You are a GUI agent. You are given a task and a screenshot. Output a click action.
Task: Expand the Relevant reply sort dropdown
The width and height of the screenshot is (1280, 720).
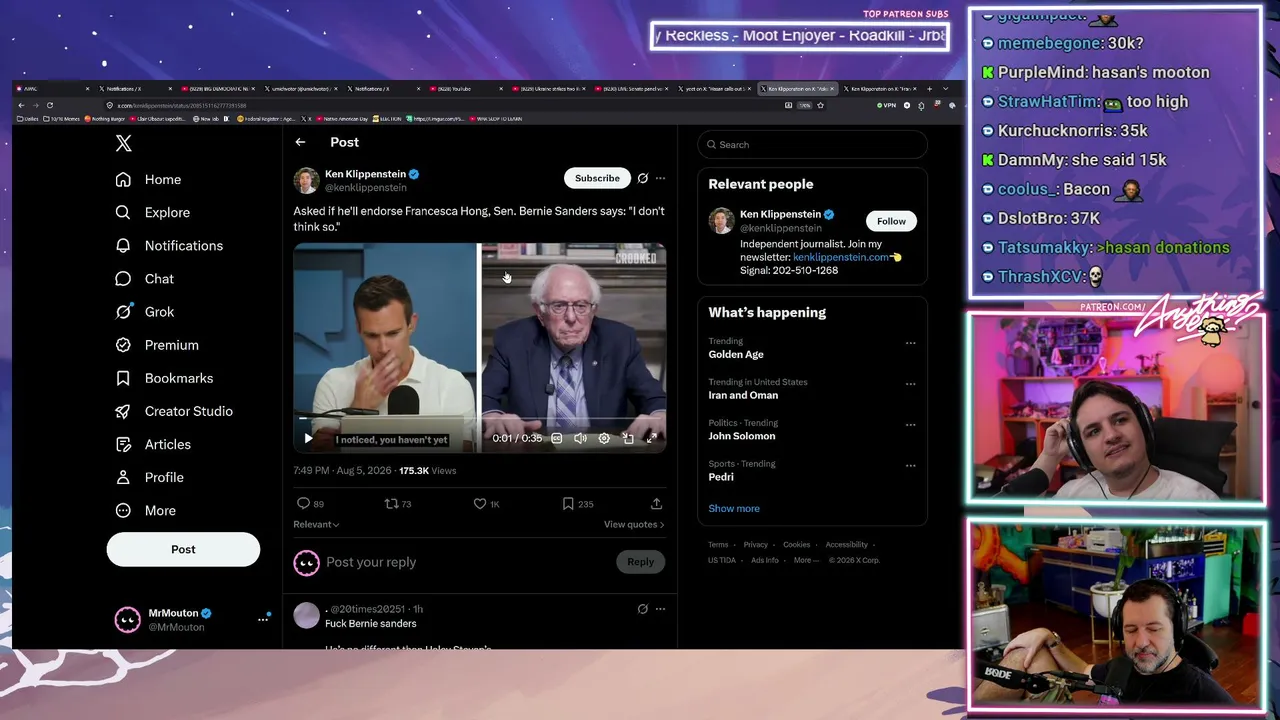pos(316,524)
